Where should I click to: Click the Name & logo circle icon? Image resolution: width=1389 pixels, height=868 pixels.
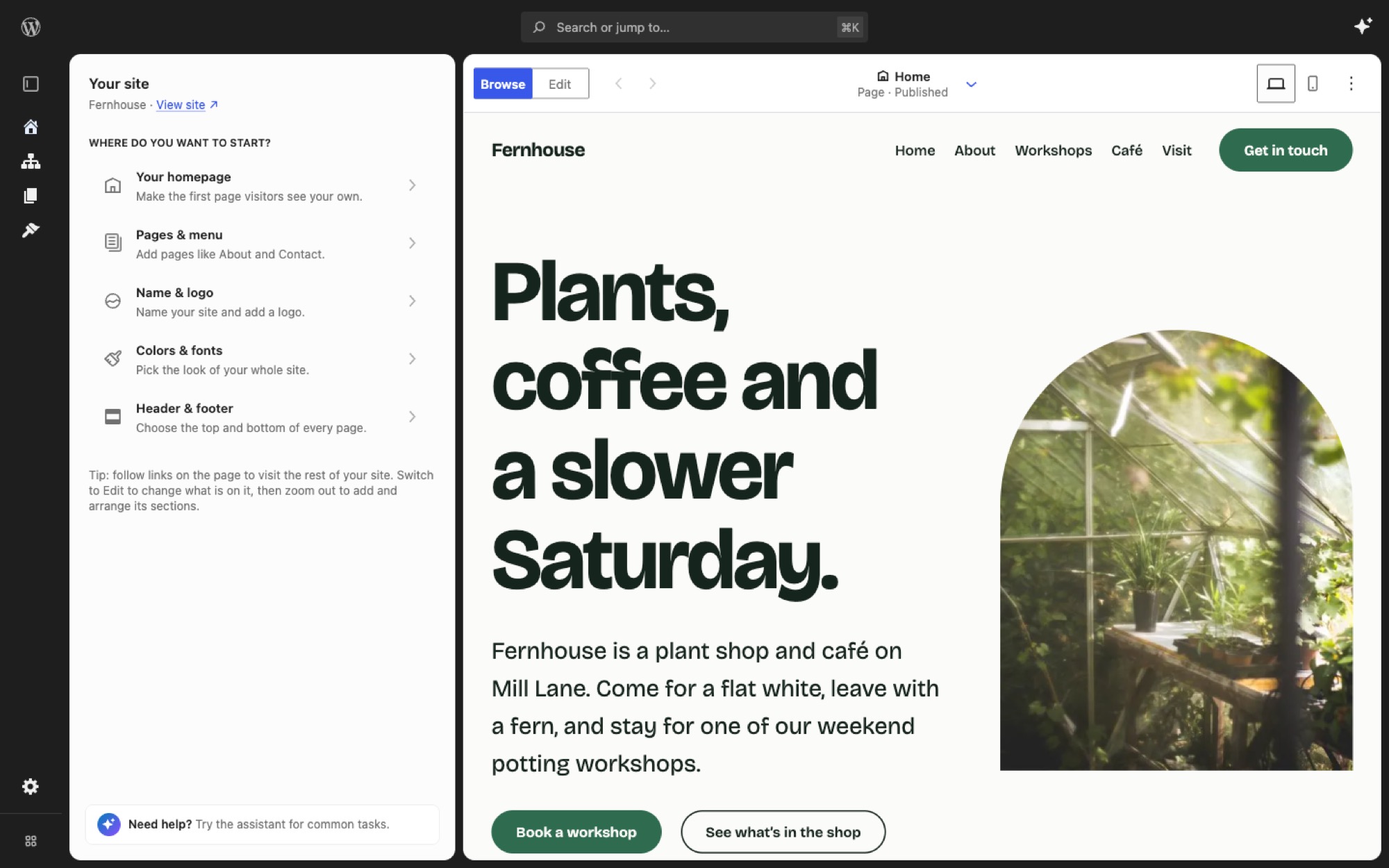[x=113, y=301]
